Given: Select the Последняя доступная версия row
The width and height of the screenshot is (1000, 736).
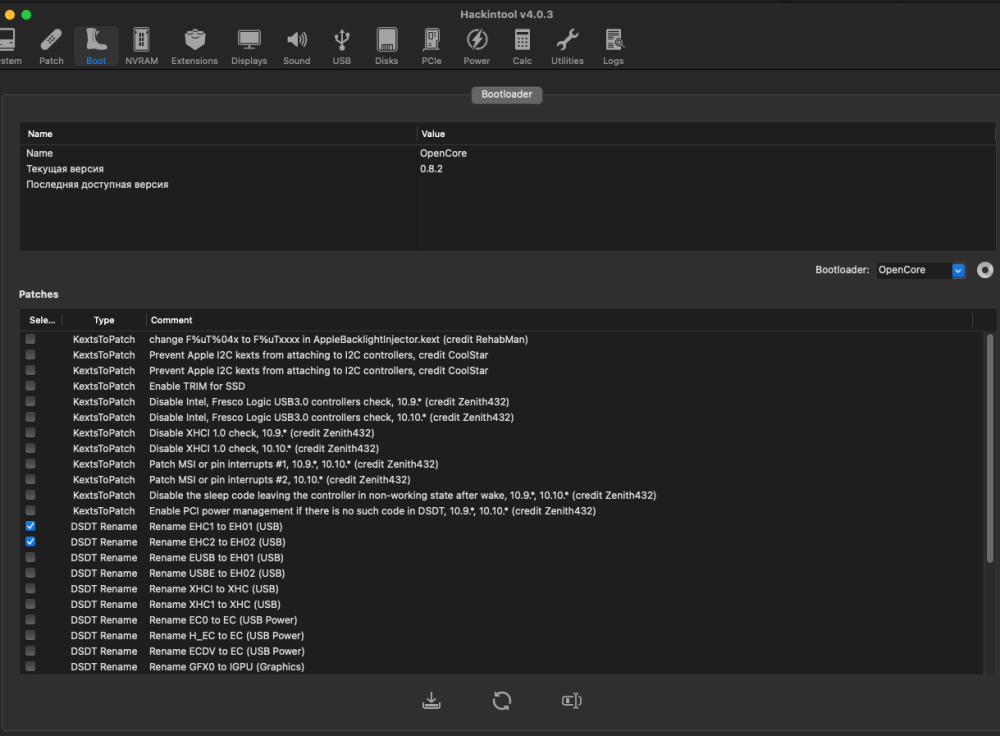Looking at the screenshot, I should pos(507,184).
